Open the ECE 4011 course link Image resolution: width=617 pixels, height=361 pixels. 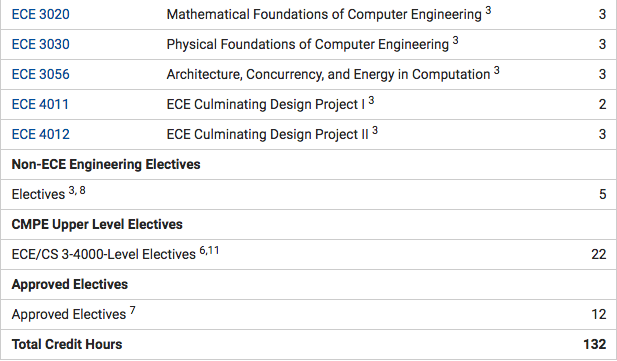pyautogui.click(x=40, y=104)
